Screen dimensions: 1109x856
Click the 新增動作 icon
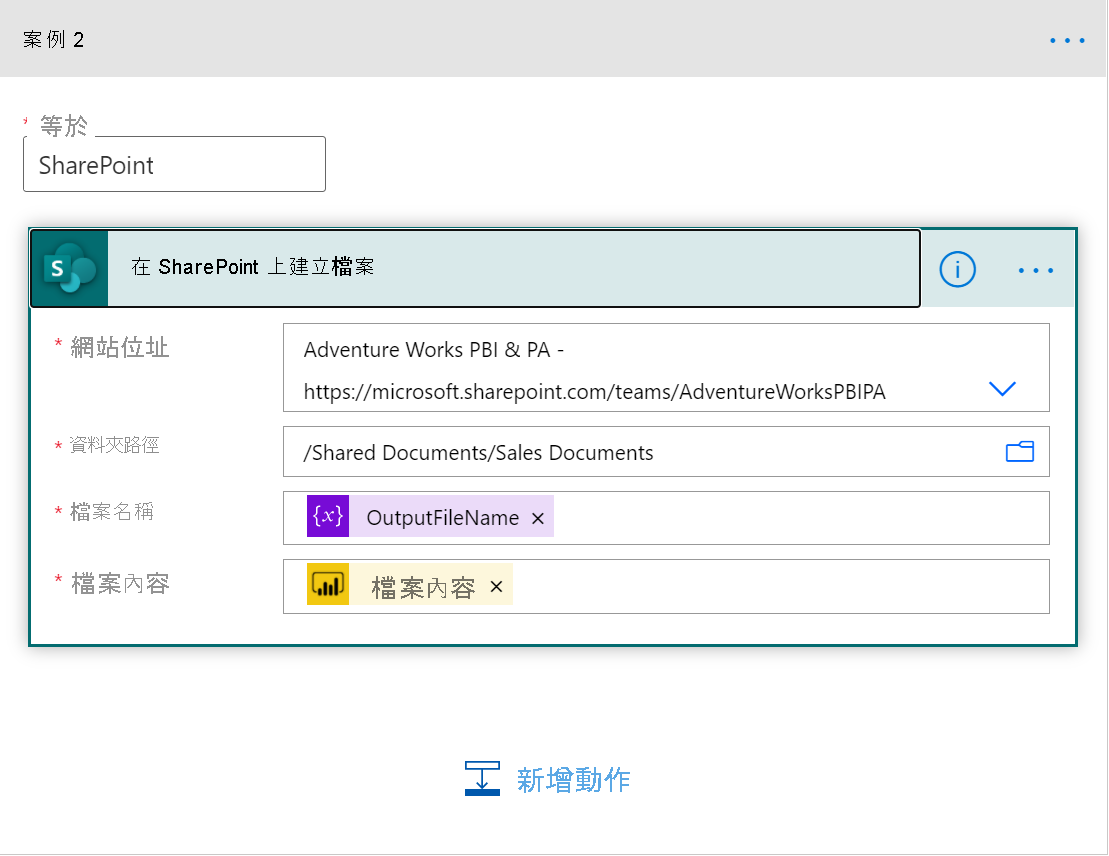(x=482, y=778)
